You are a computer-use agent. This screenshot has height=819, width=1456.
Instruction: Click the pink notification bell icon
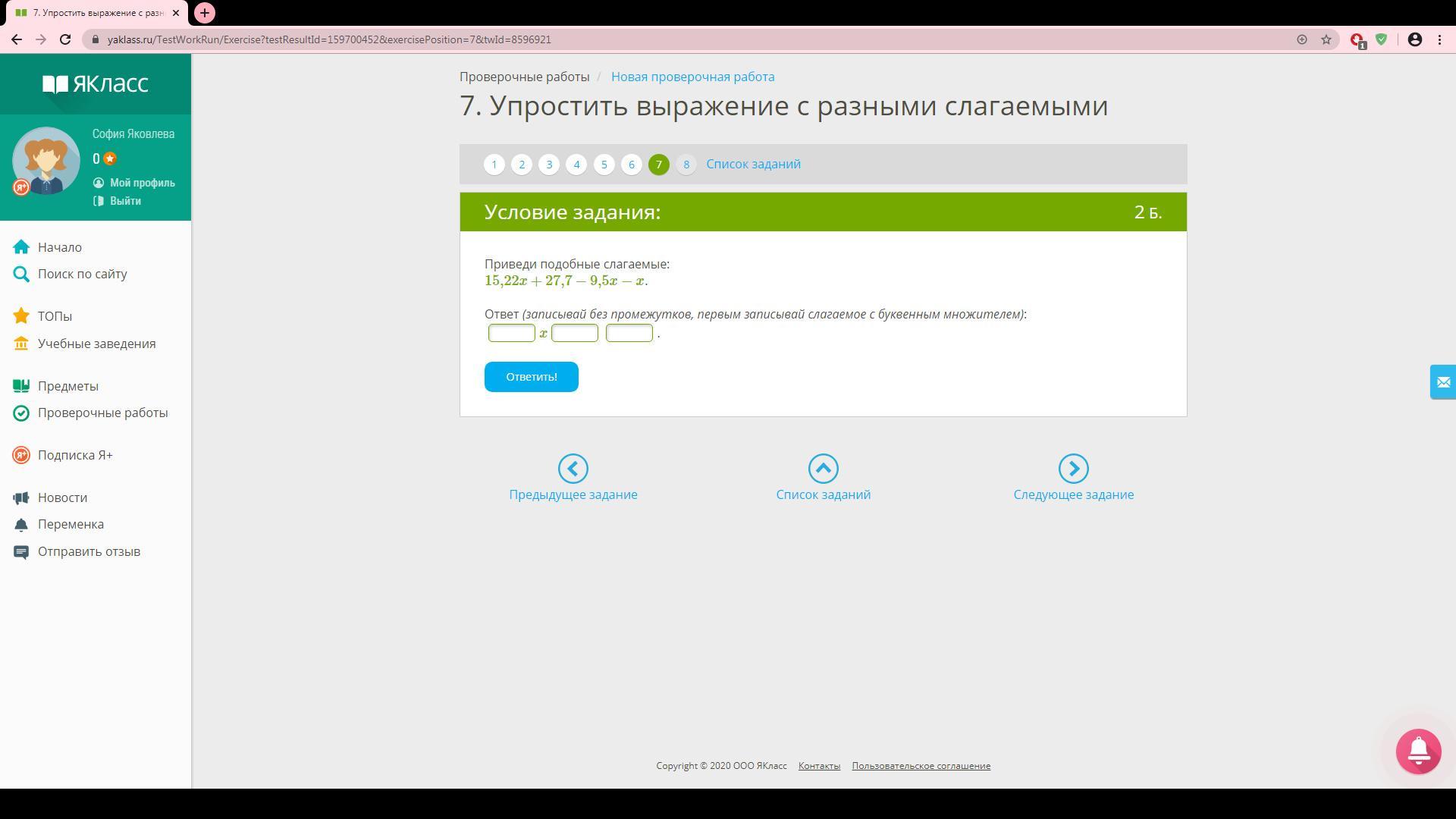pos(1418,751)
